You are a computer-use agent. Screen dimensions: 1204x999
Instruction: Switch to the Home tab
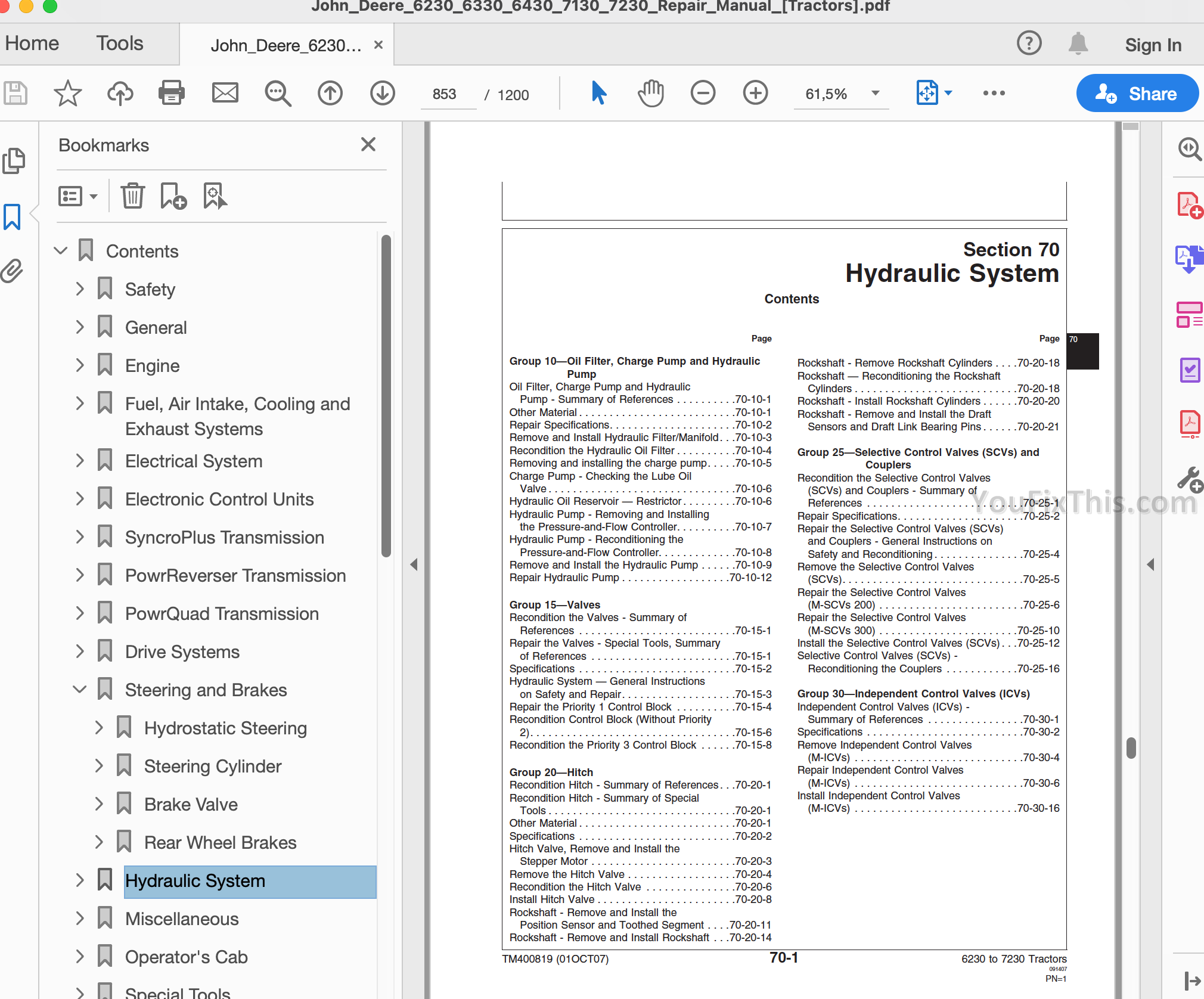pos(32,44)
